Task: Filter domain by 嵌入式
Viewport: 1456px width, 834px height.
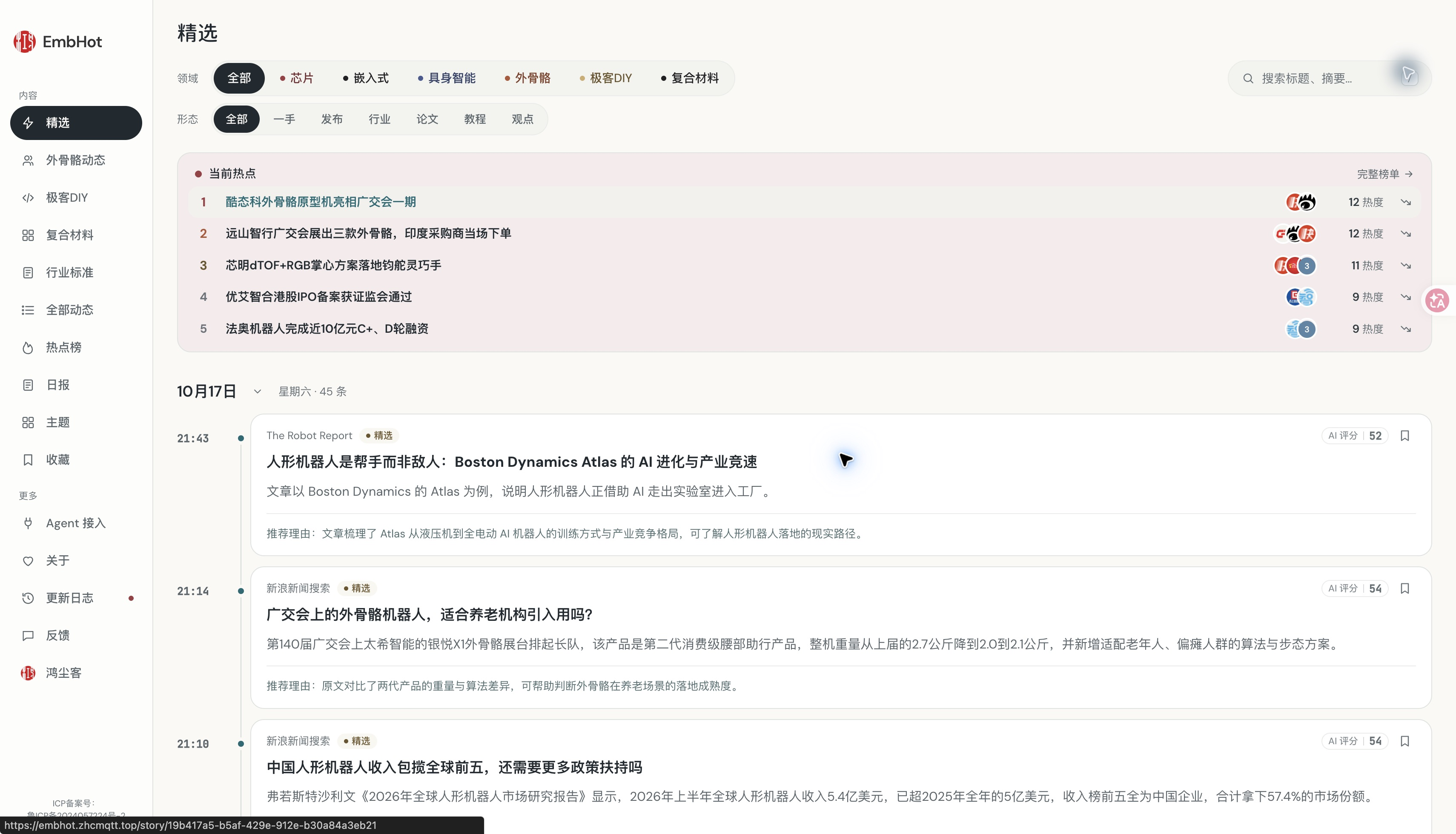Action: click(x=366, y=78)
